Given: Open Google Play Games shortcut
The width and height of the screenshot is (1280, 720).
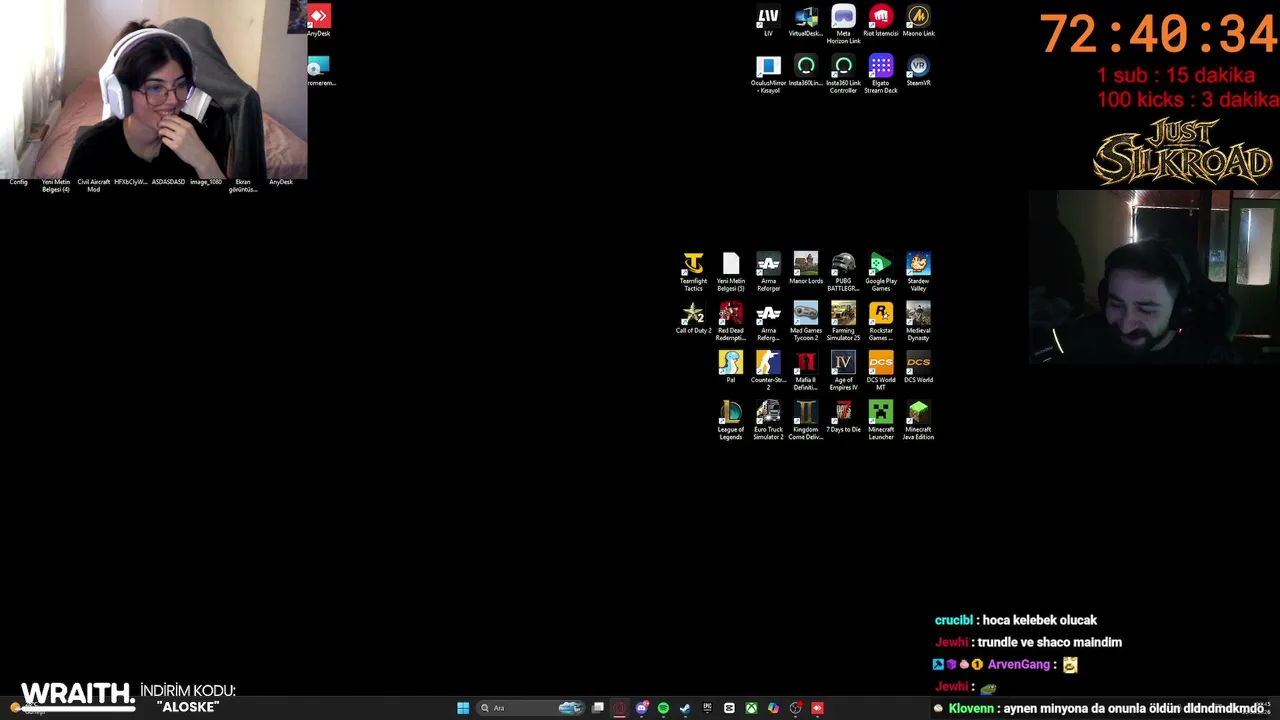Looking at the screenshot, I should click(881, 272).
